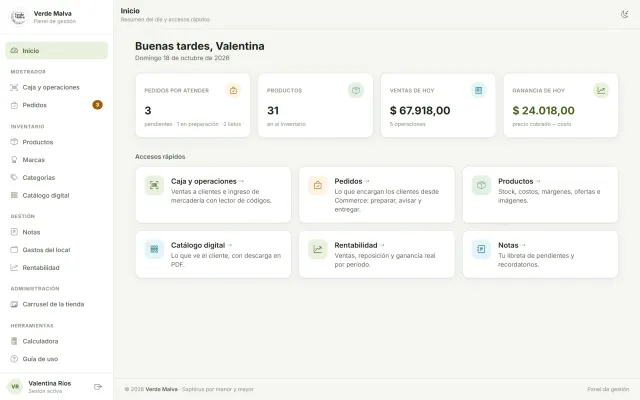
Task: Click the Verde Malva logo avatar
Action: (x=18, y=17)
